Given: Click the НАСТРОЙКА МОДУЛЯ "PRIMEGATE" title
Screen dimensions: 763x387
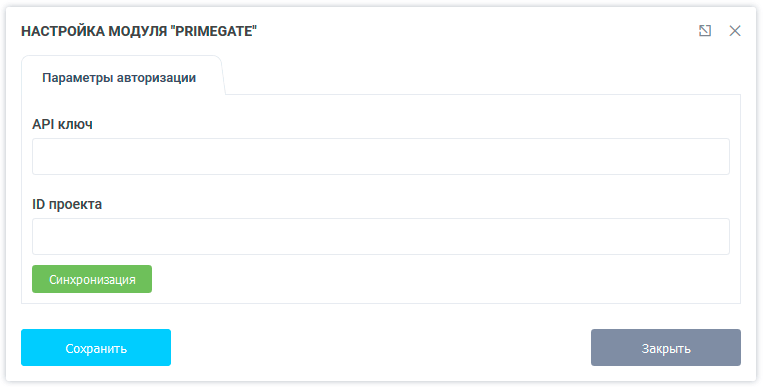Looking at the screenshot, I should (139, 31).
